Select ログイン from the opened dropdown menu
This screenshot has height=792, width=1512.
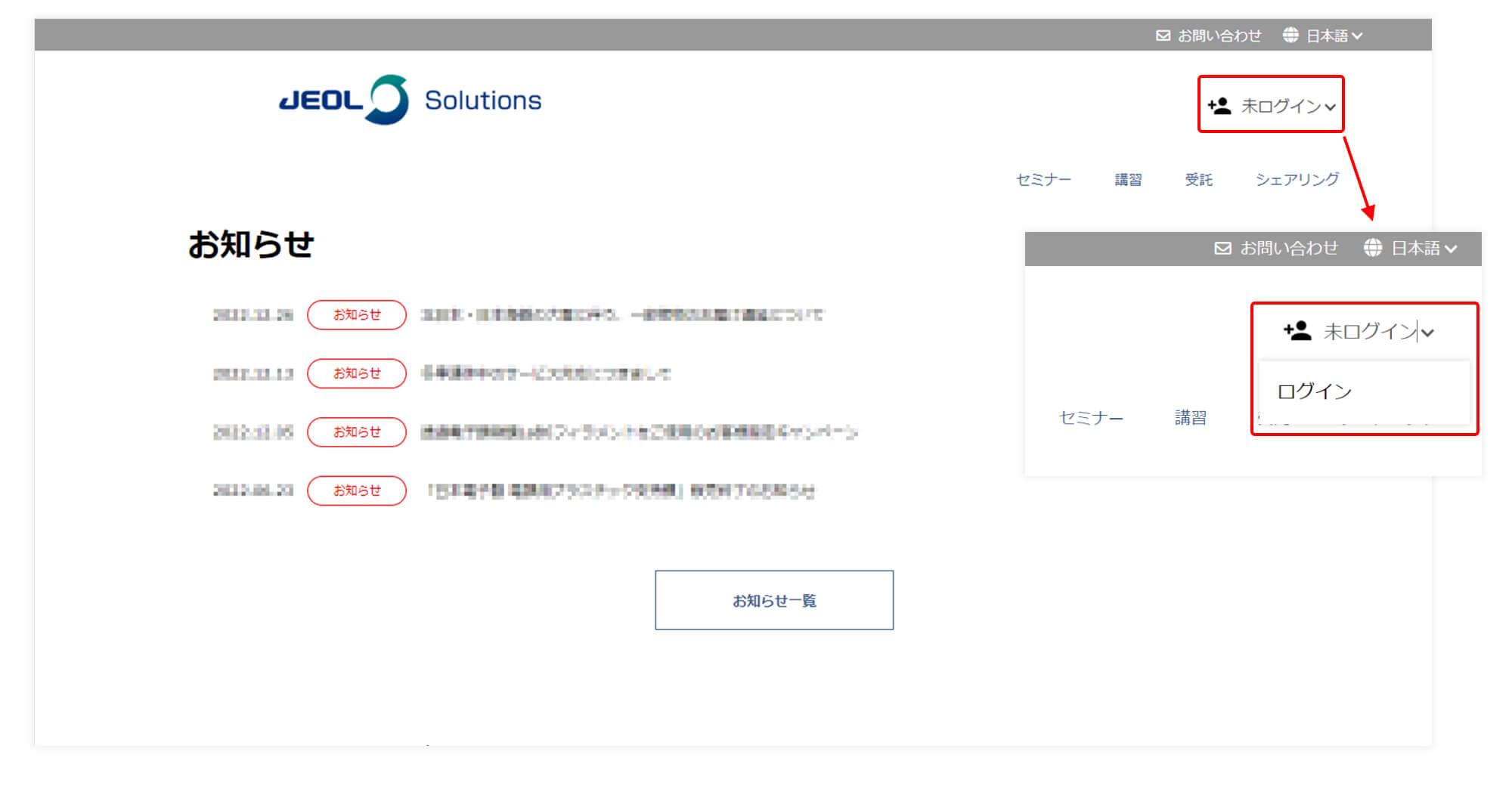coord(1314,391)
